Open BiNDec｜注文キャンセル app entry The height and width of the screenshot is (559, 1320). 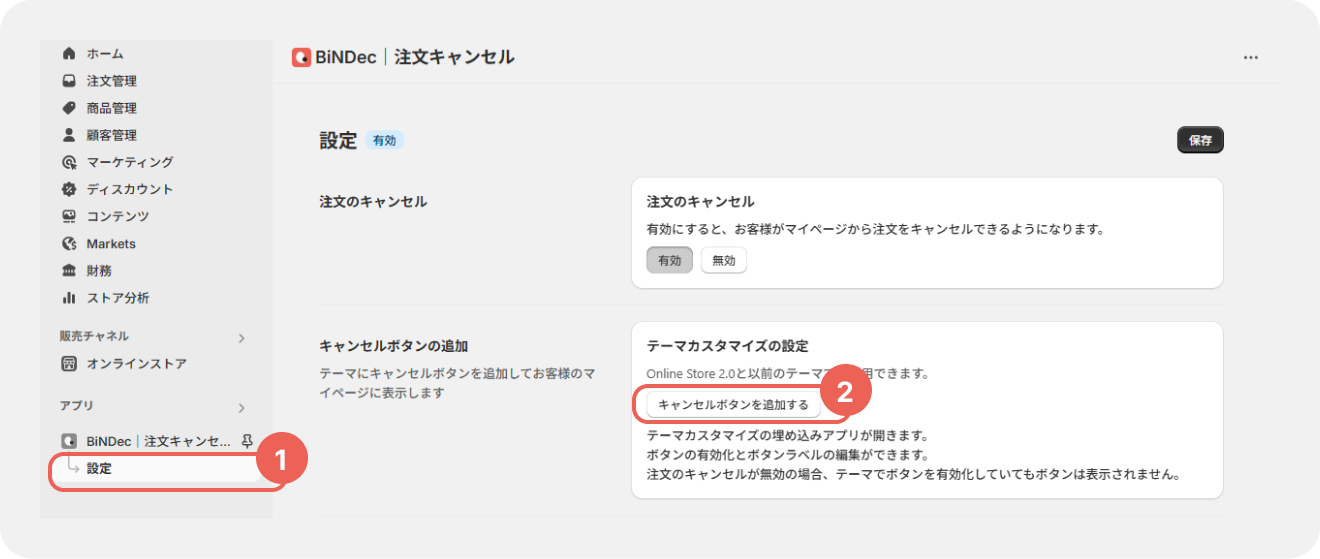(x=159, y=441)
